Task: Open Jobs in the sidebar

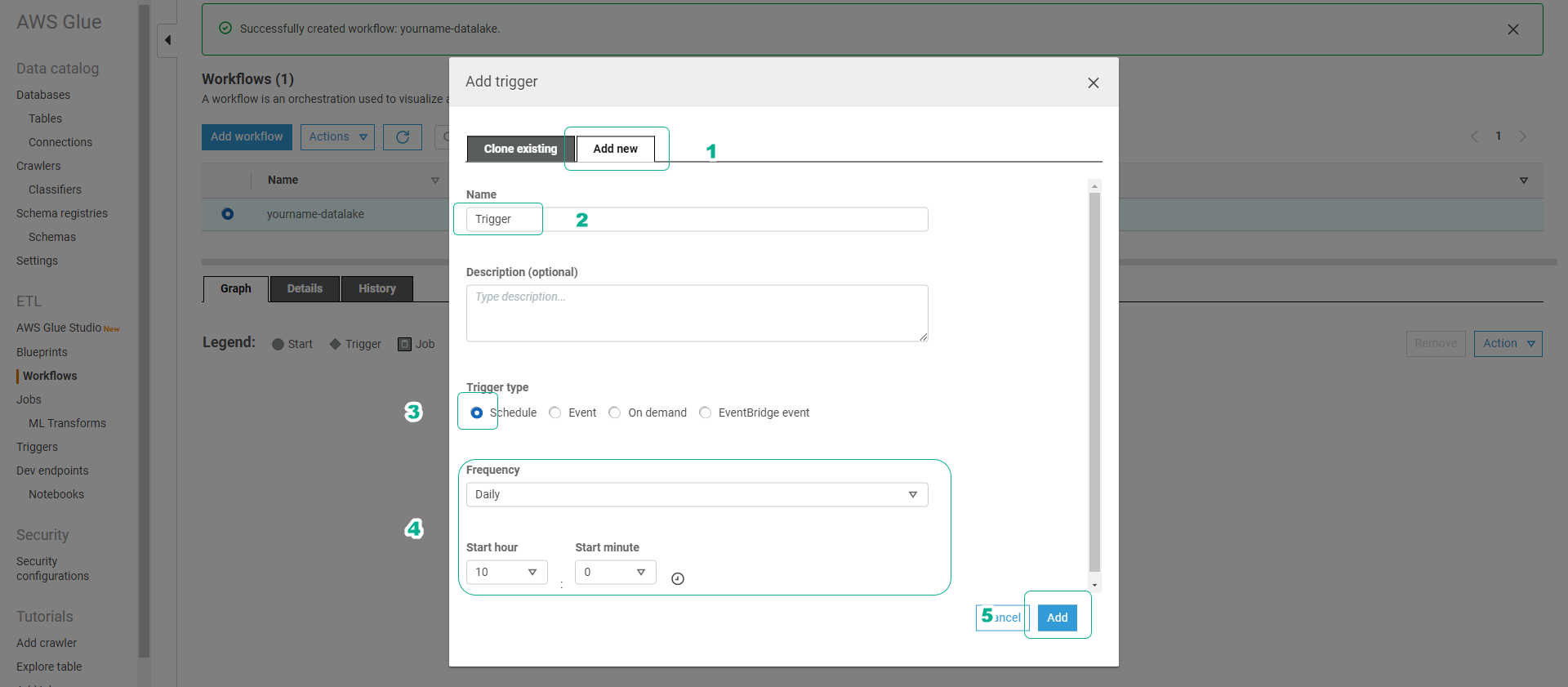Action: coord(29,400)
